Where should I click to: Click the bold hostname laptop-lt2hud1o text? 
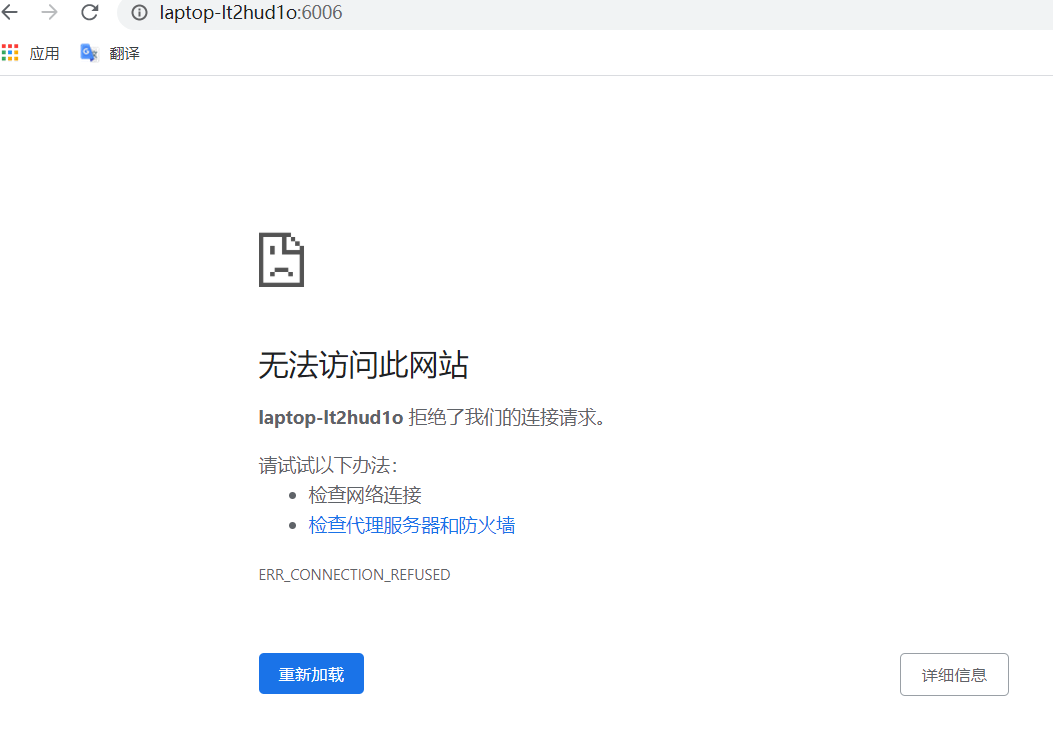pos(329,417)
